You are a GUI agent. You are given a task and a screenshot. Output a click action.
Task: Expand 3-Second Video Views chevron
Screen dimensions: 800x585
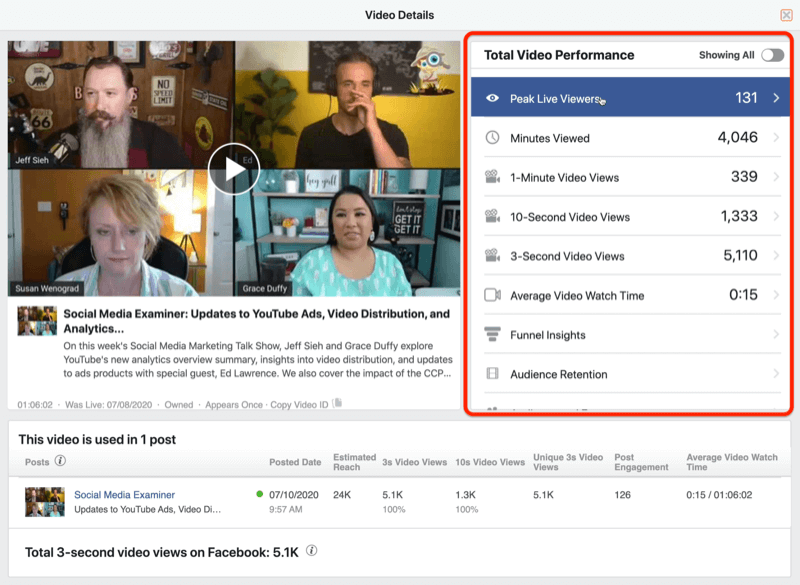(776, 256)
